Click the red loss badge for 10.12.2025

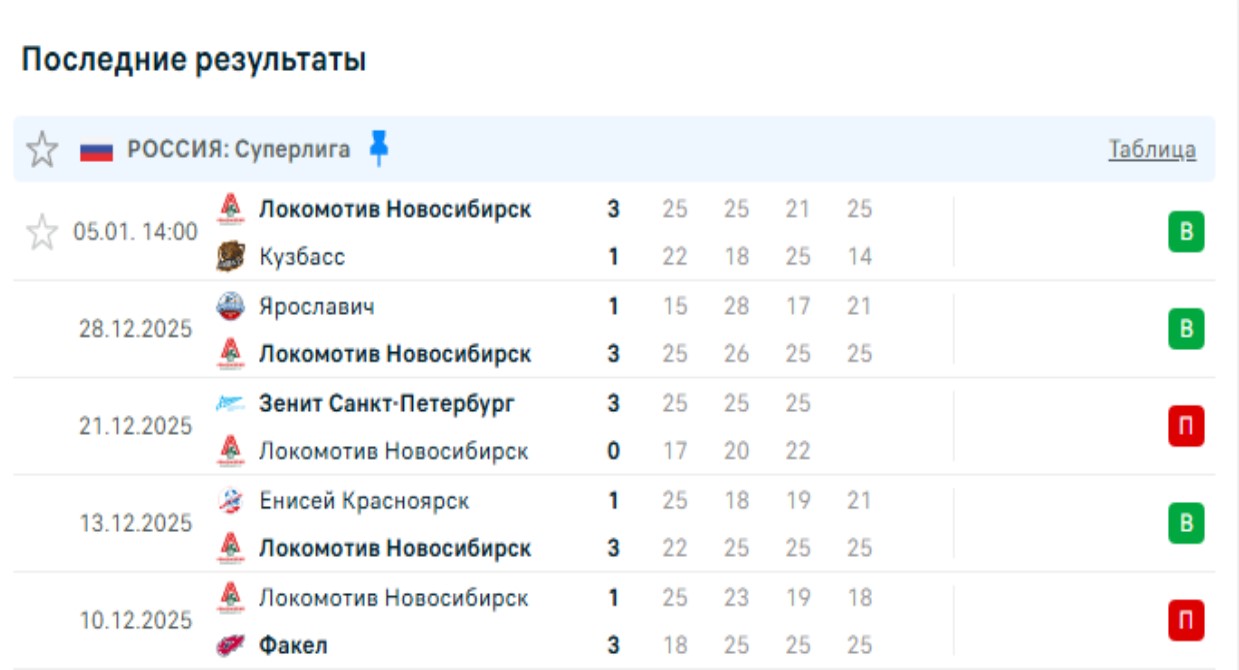[x=1186, y=621]
